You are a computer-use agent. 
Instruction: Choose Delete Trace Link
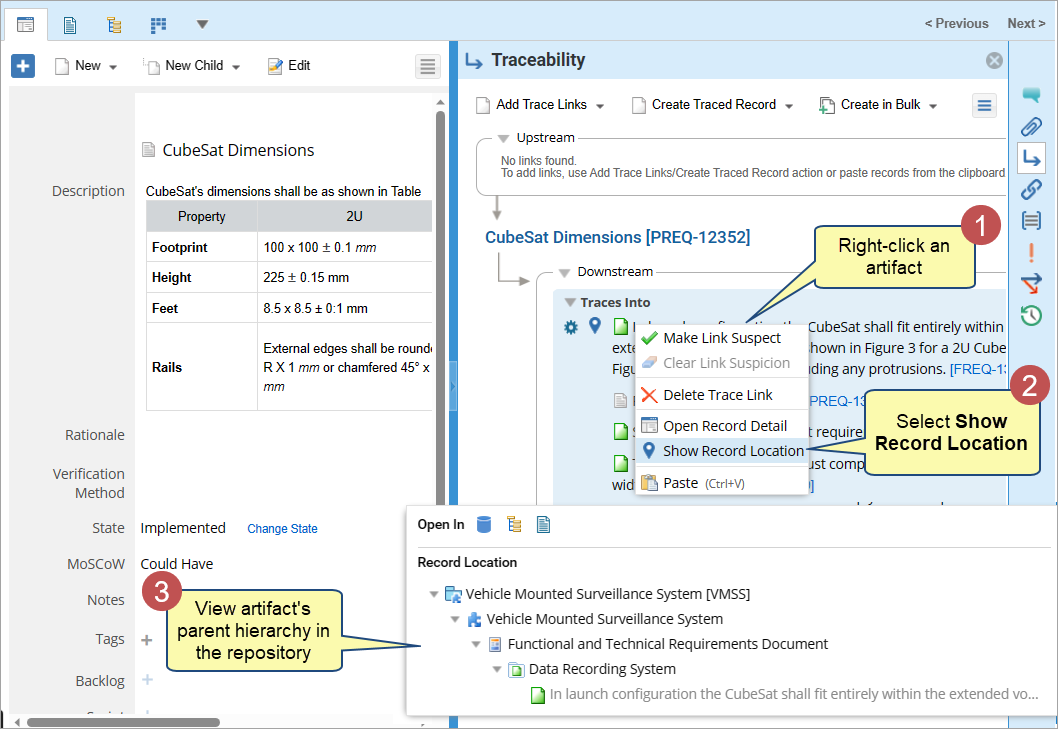722,395
